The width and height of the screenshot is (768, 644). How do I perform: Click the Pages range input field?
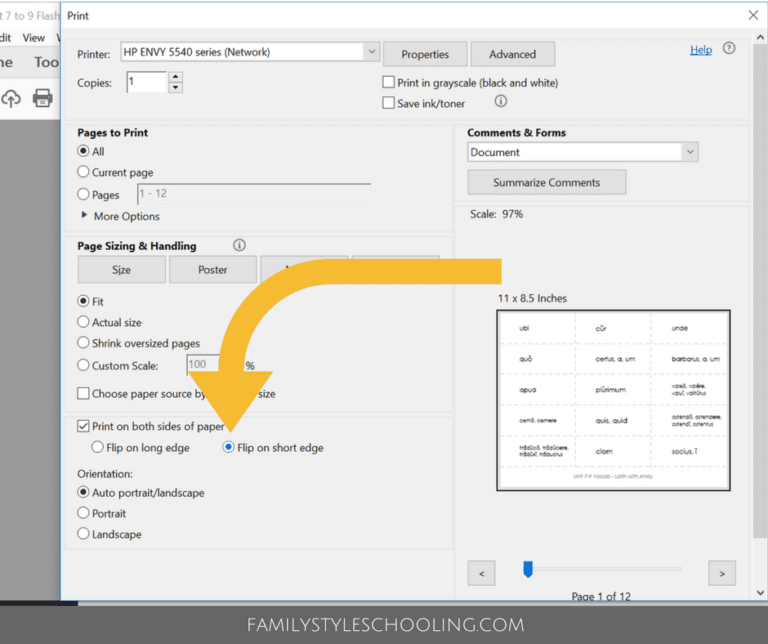[252, 195]
